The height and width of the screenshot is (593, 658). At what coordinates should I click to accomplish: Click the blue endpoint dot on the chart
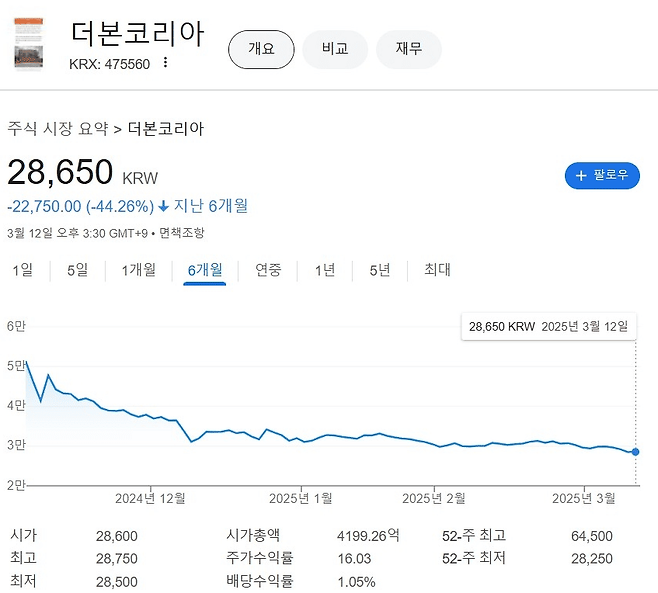pos(636,452)
